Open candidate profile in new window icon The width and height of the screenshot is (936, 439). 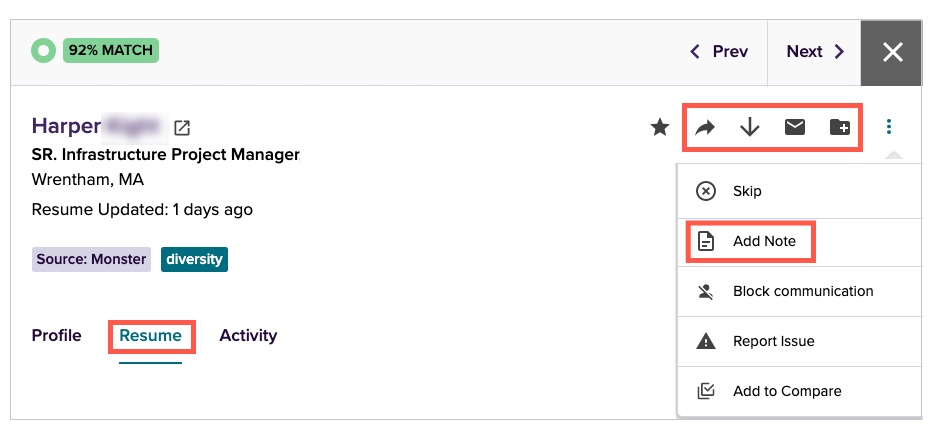point(182,127)
